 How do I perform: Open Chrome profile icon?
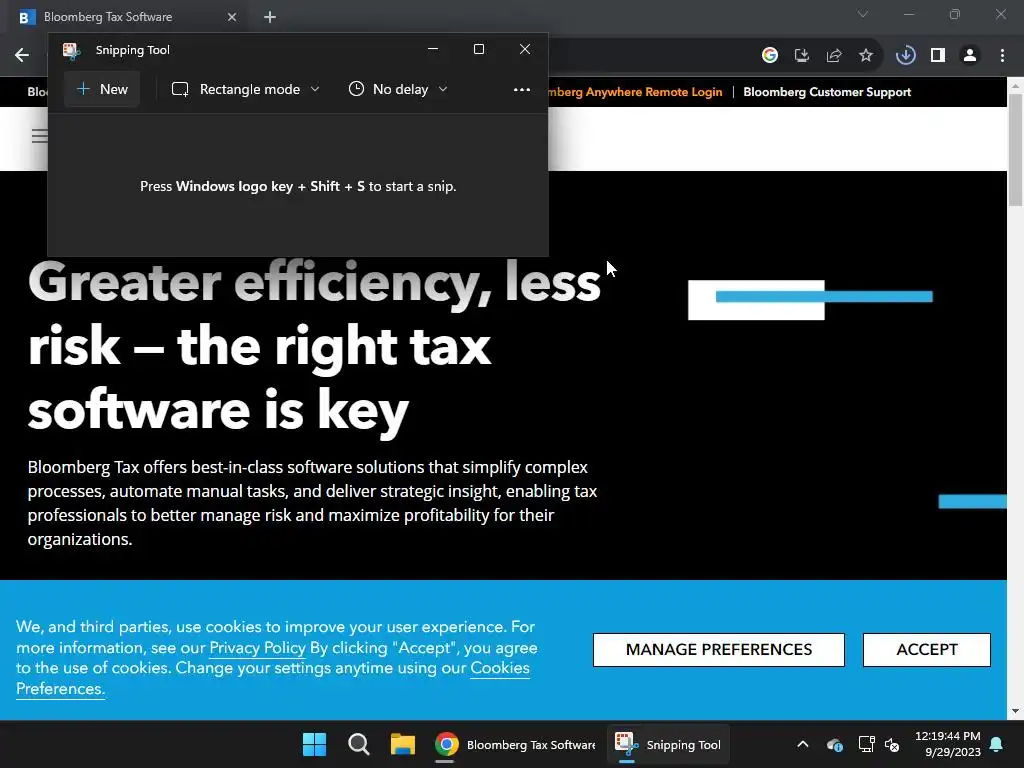click(970, 56)
